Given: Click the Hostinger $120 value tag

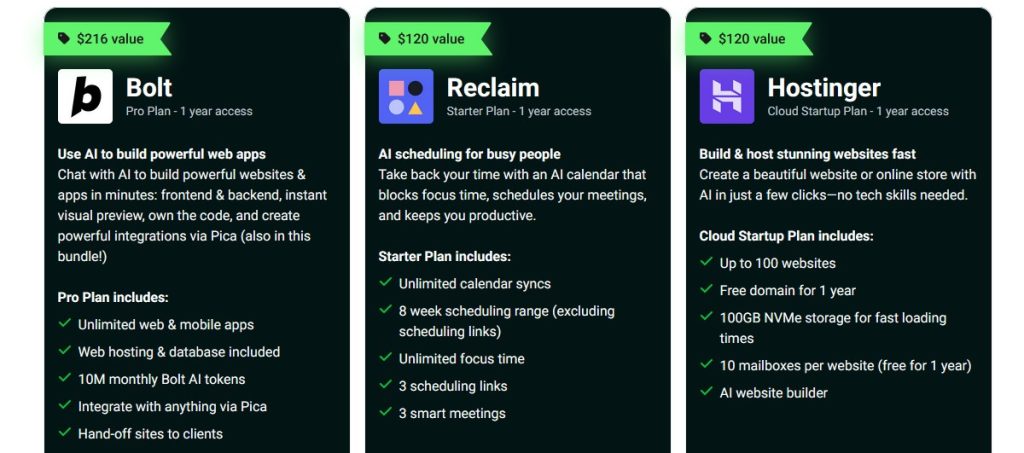Looking at the screenshot, I should [750, 39].
